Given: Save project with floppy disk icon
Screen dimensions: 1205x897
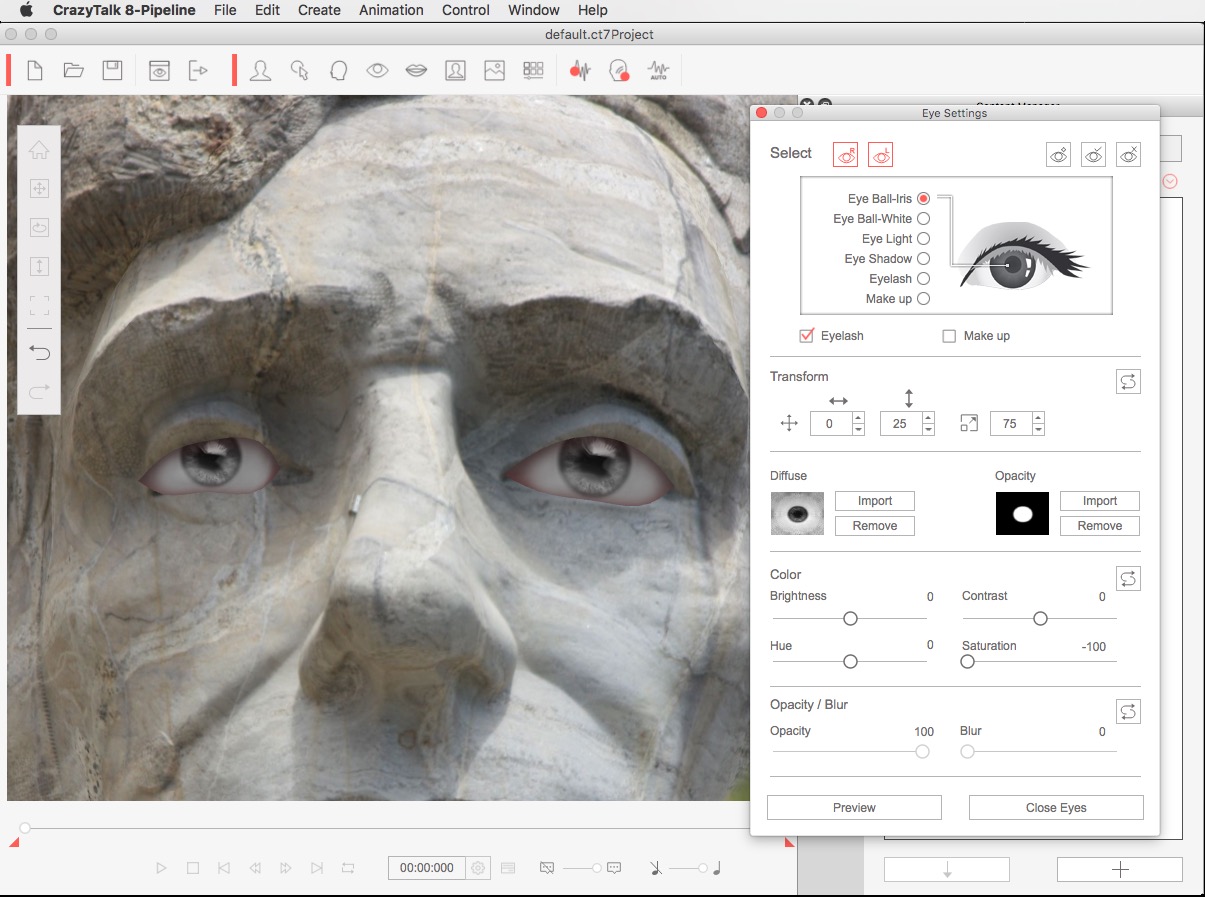Looking at the screenshot, I should (112, 70).
